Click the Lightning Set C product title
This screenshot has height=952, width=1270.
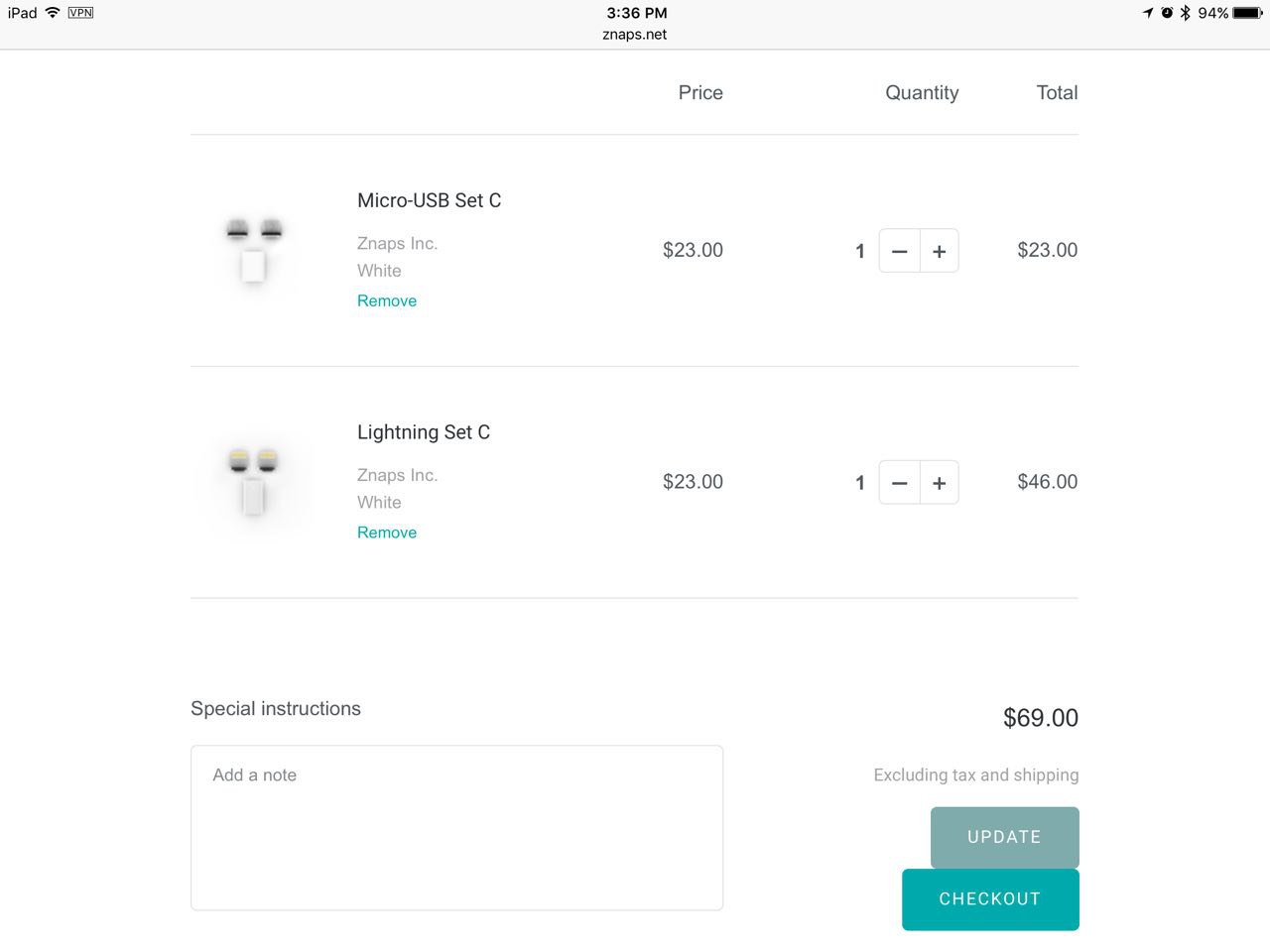[x=424, y=432]
